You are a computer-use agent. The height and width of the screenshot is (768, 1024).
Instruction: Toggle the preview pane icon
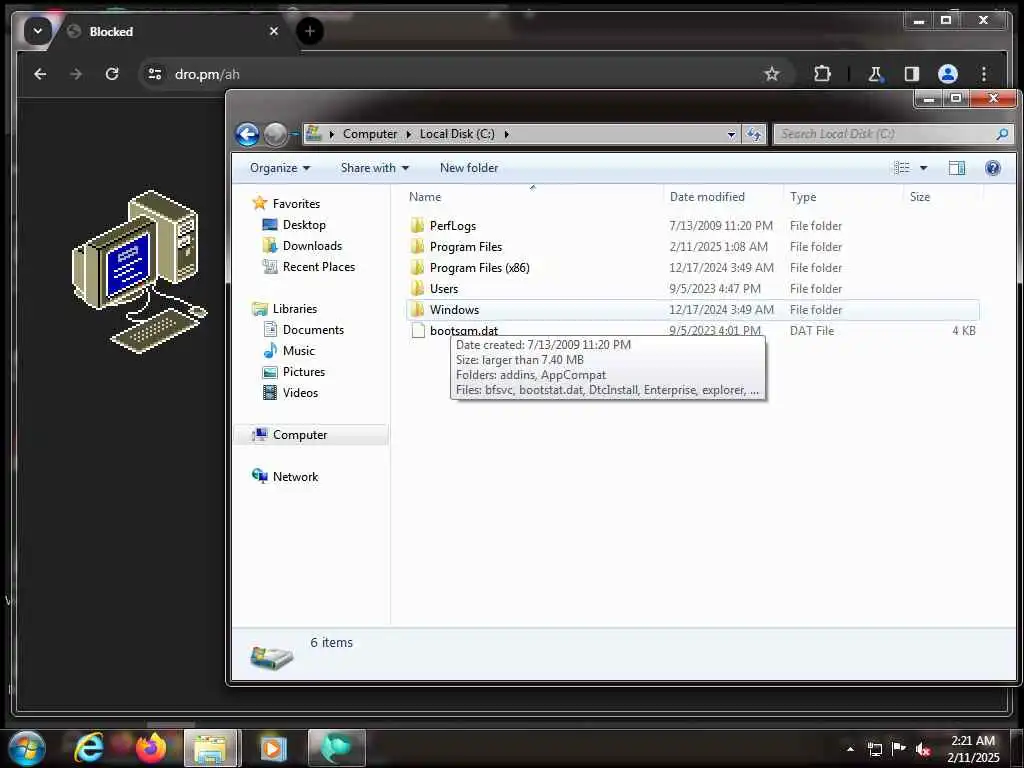tap(957, 168)
